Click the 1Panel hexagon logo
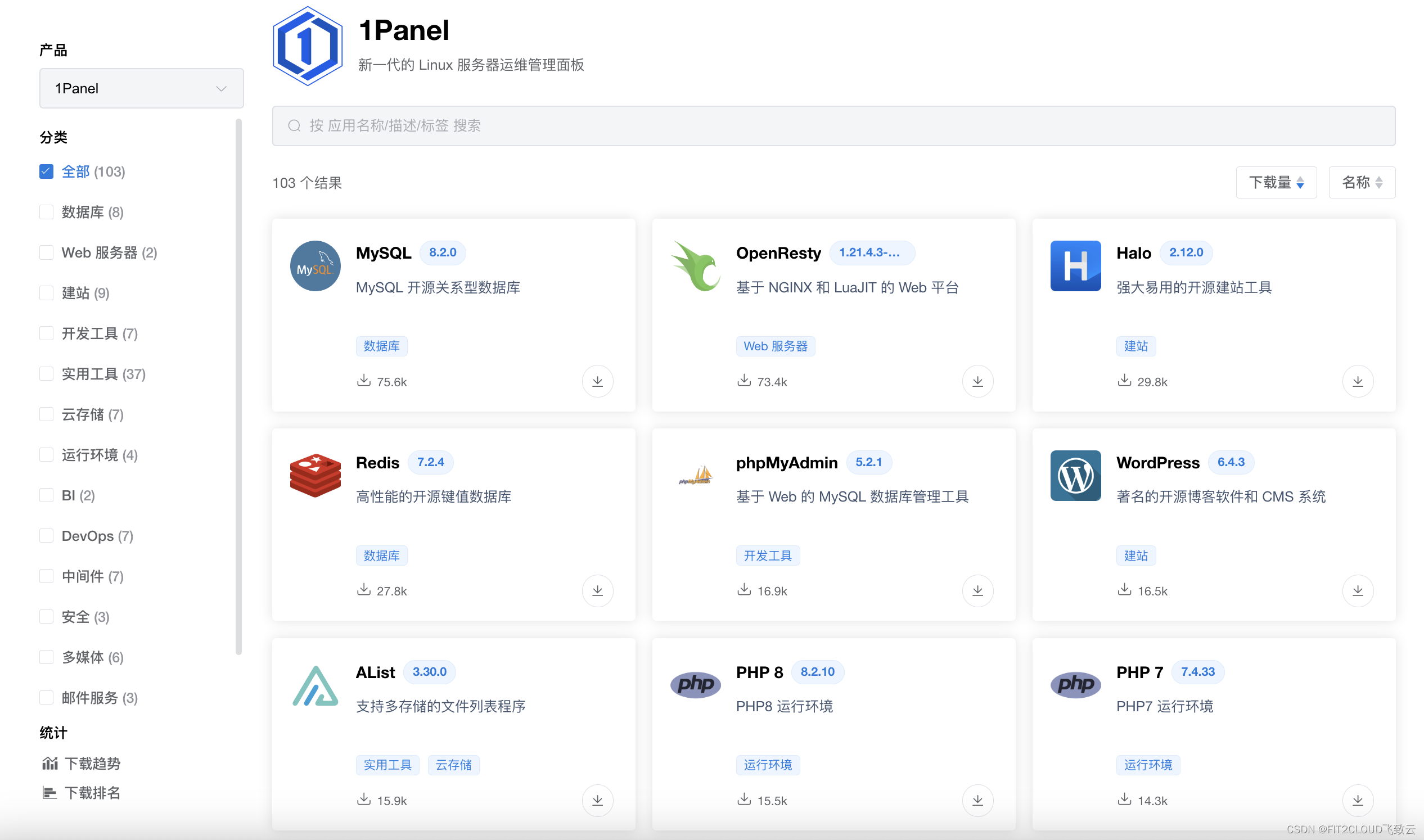This screenshot has width=1424, height=840. [308, 47]
